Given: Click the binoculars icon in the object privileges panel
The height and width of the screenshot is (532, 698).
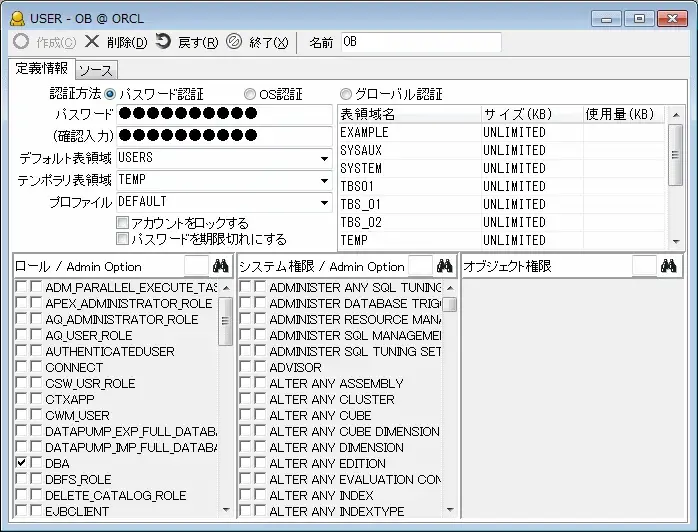Looking at the screenshot, I should pyautogui.click(x=669, y=266).
